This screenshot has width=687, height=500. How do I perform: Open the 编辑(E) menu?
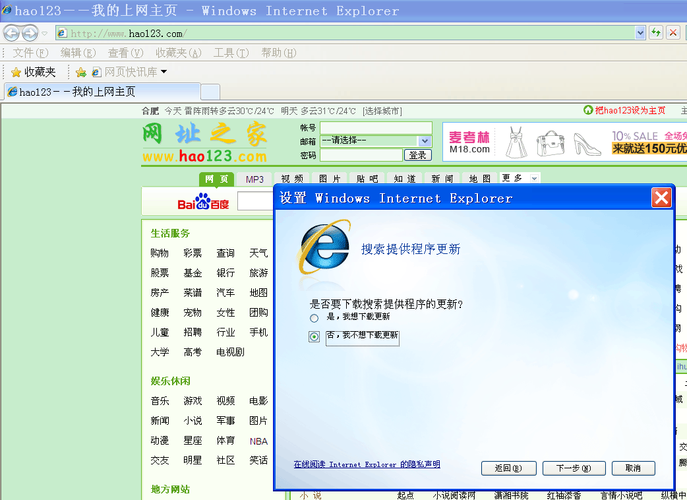coord(78,53)
